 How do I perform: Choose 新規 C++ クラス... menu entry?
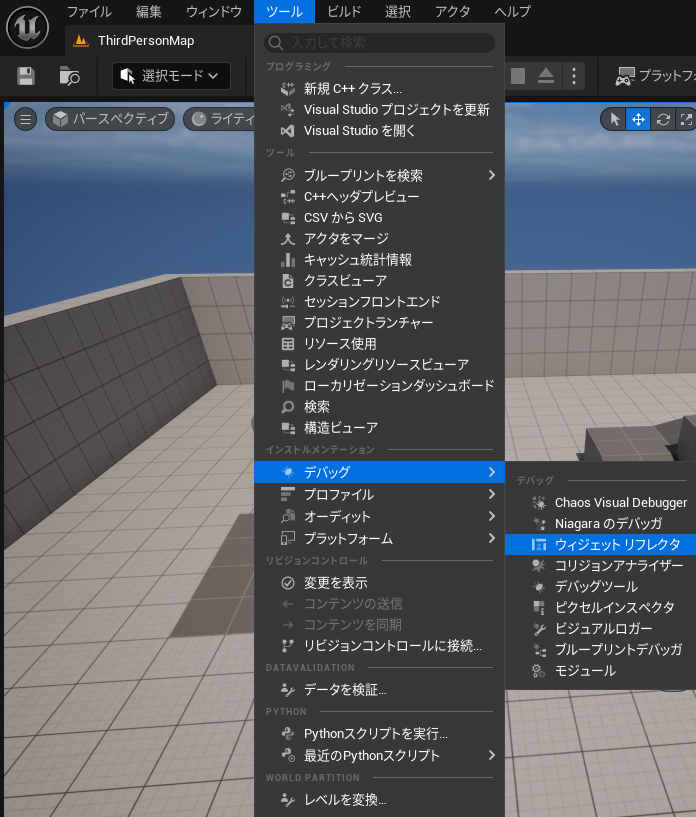tap(379, 89)
